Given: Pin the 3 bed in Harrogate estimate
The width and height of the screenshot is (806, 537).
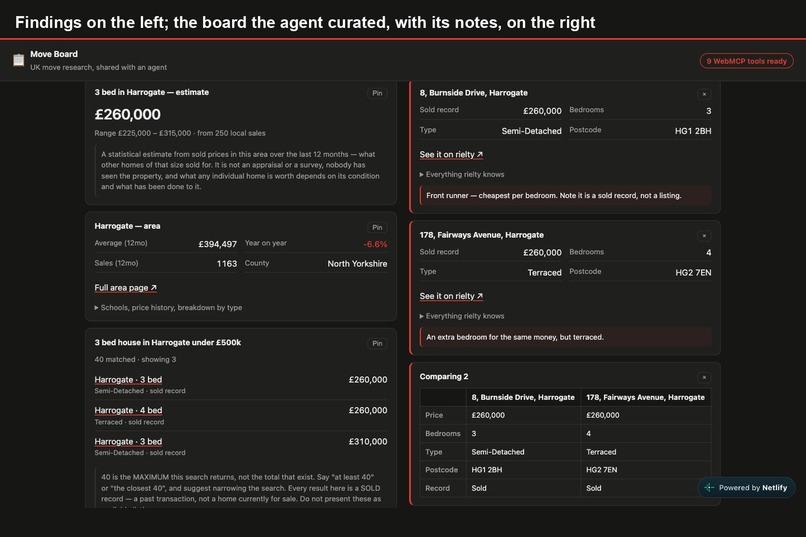Looking at the screenshot, I should pos(377,93).
